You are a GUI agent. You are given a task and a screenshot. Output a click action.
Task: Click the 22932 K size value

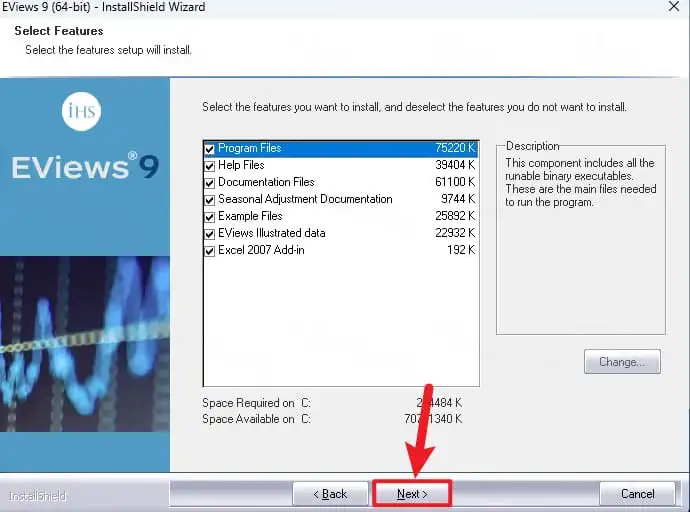[x=455, y=233]
